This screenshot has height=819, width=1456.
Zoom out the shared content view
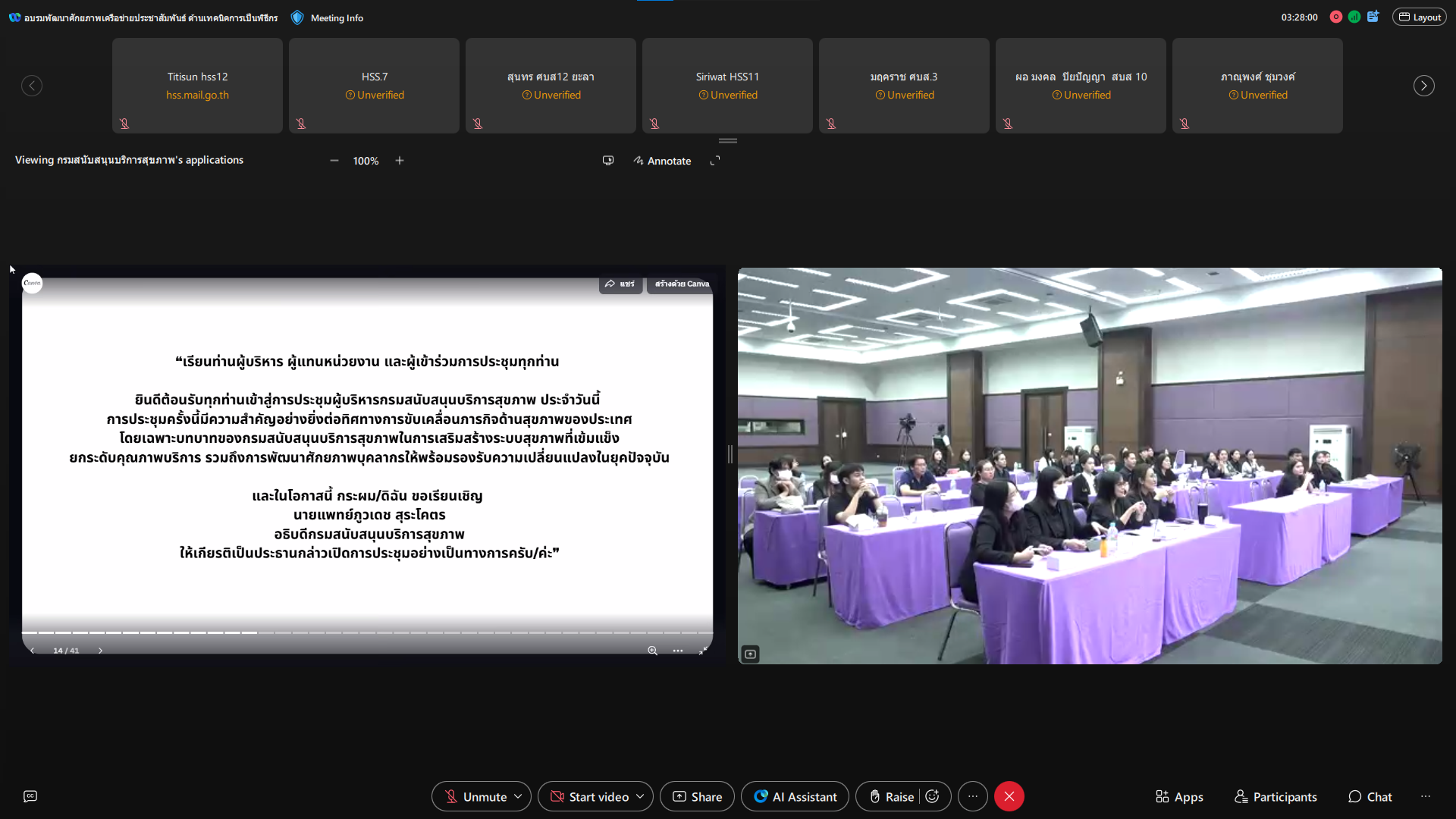click(334, 161)
